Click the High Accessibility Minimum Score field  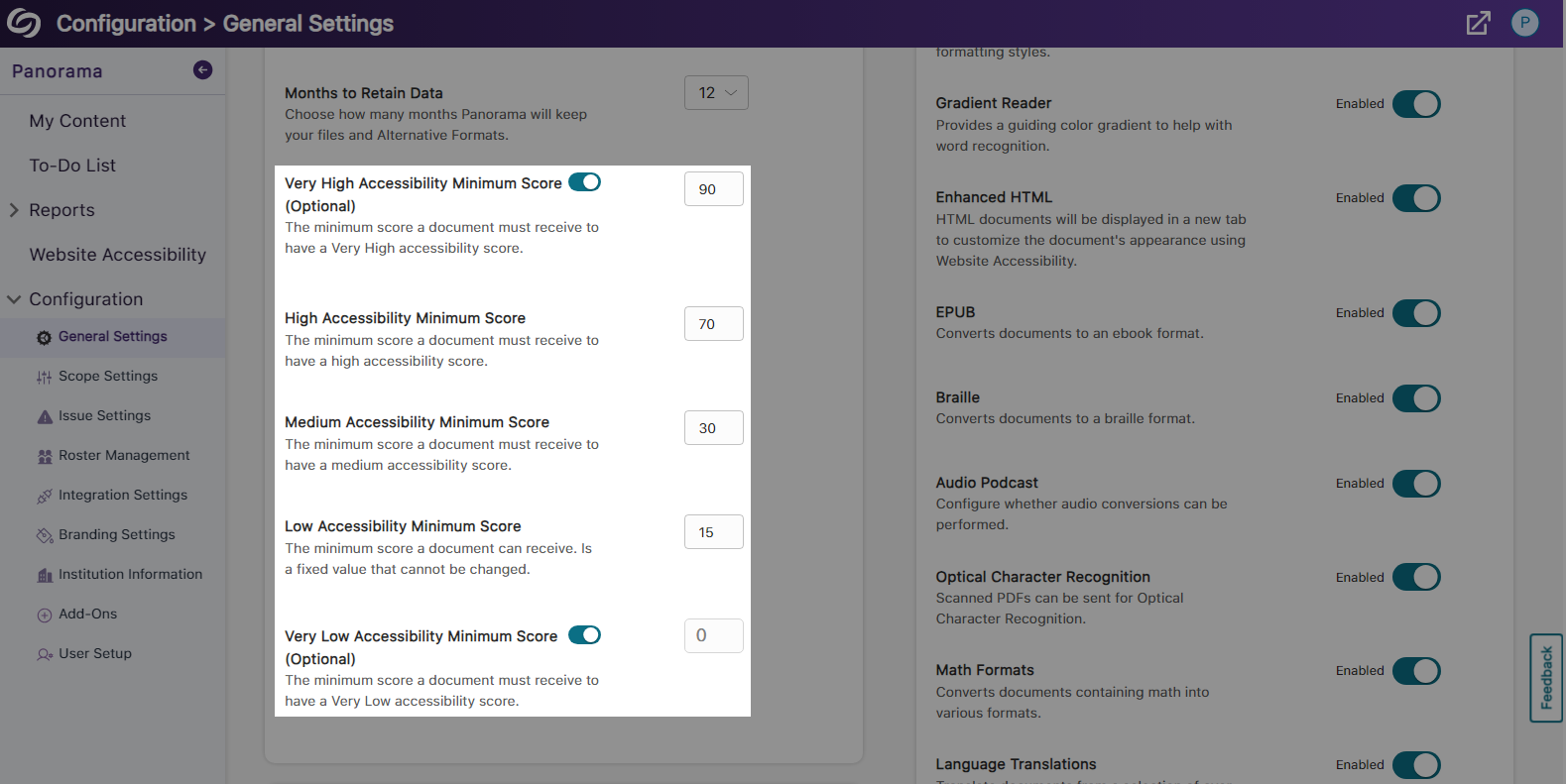pos(713,324)
